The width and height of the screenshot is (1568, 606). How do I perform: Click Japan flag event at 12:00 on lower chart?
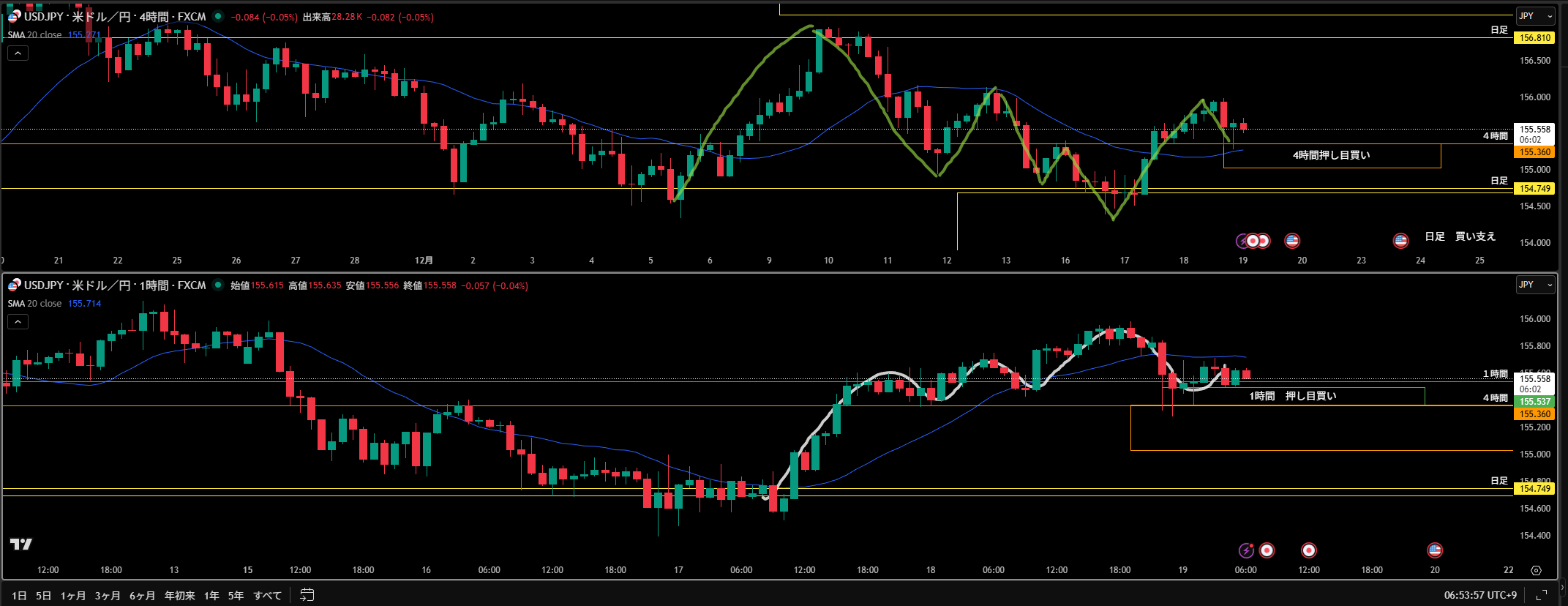click(x=1309, y=550)
